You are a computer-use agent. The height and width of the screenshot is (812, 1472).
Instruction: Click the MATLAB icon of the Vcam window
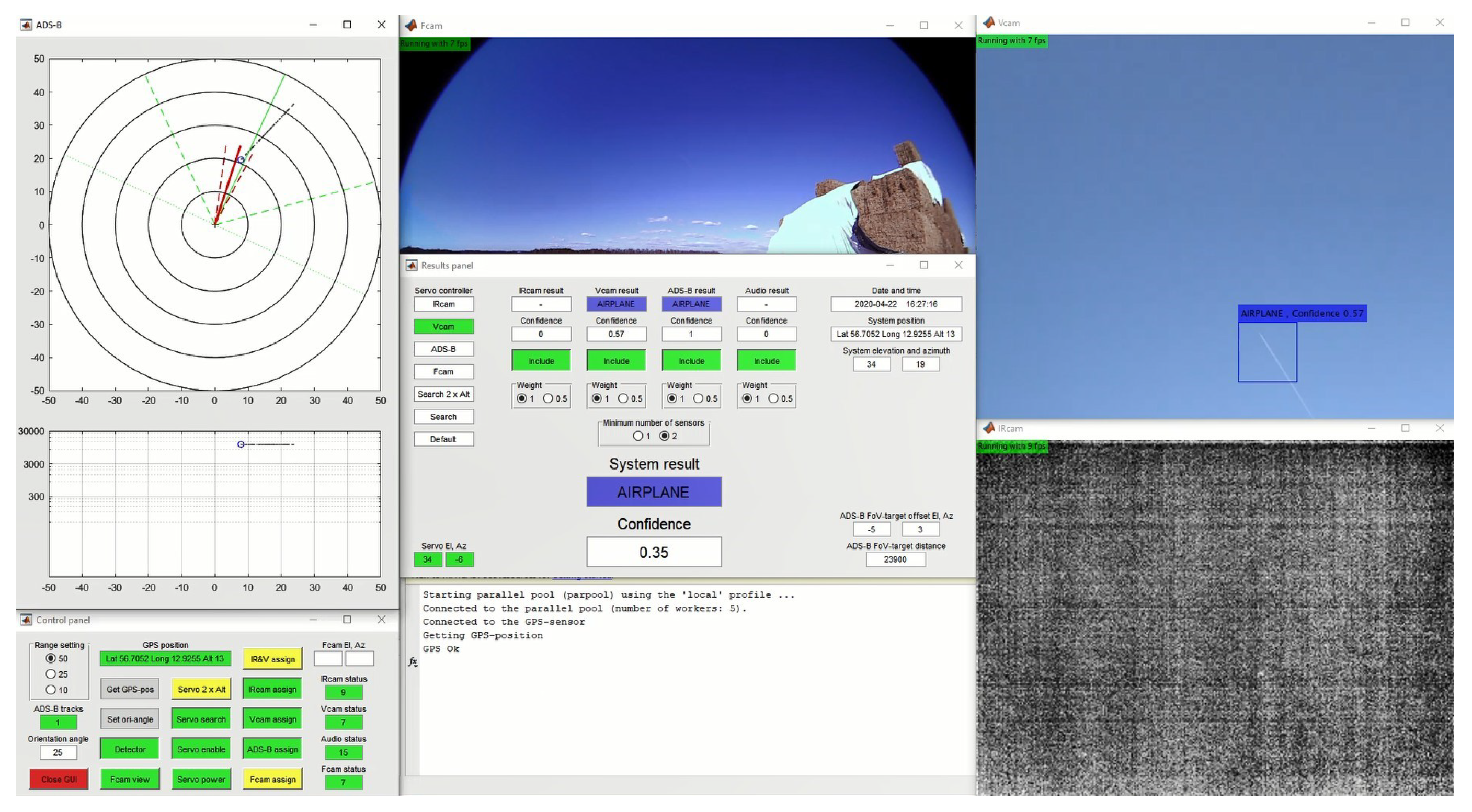pyautogui.click(x=989, y=23)
